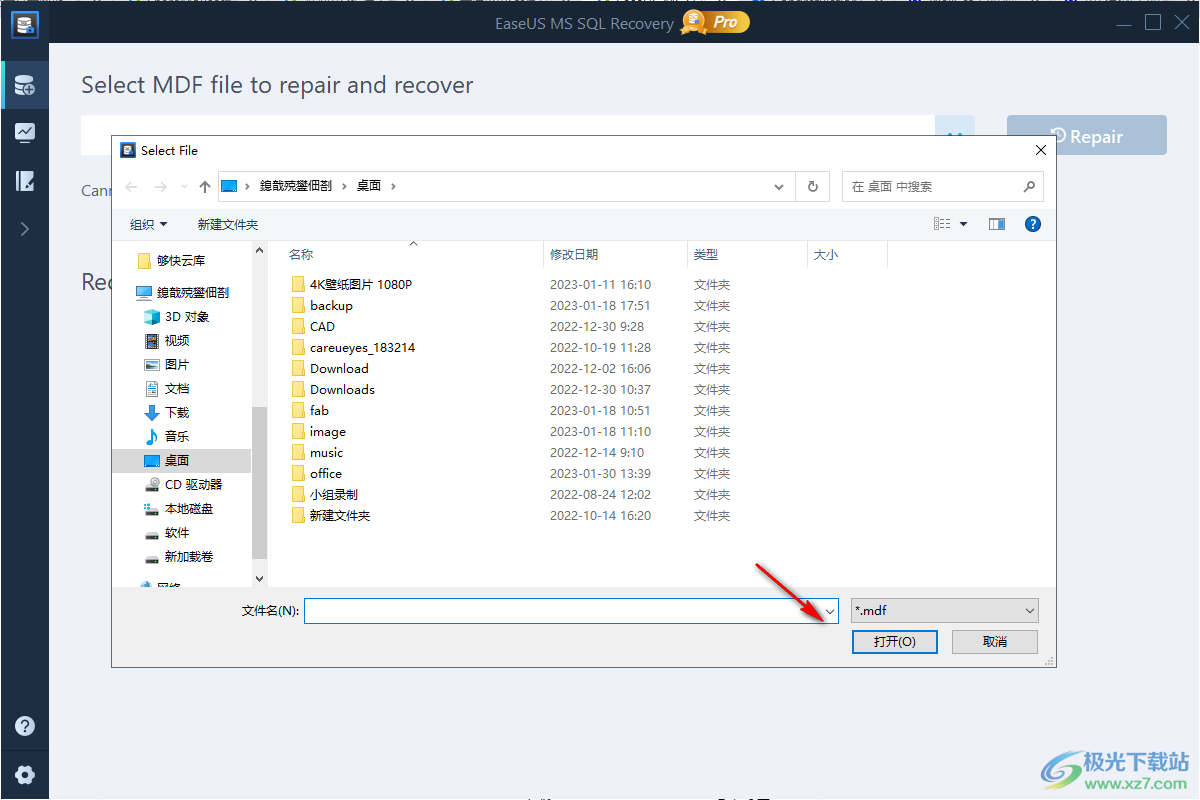This screenshot has height=800, width=1200.
Task: Open the *.mdf file type dropdown
Action: click(945, 611)
